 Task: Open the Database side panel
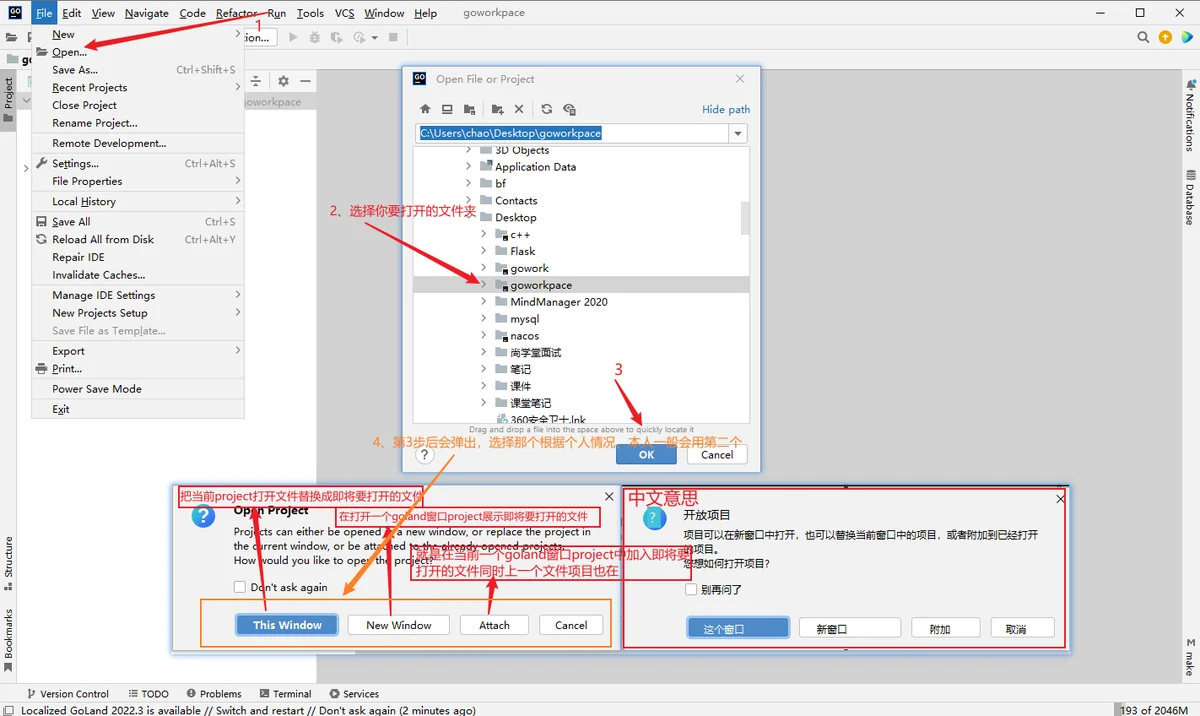click(1190, 198)
